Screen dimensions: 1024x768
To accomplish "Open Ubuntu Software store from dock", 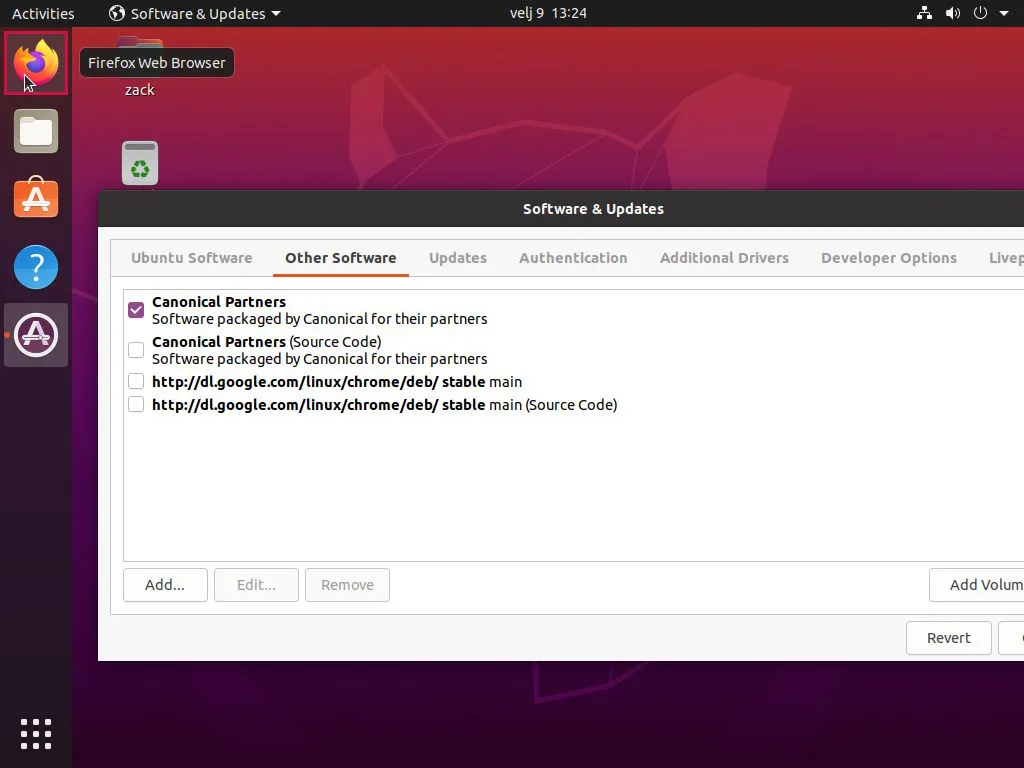I will click(x=36, y=198).
